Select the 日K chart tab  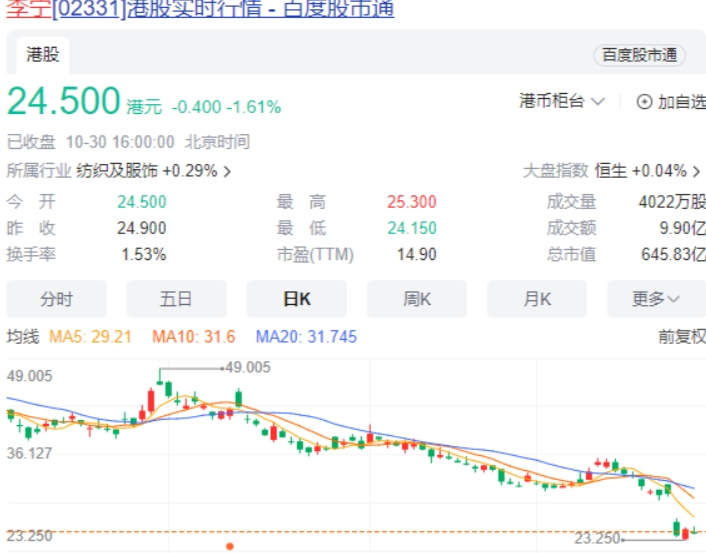tap(297, 299)
